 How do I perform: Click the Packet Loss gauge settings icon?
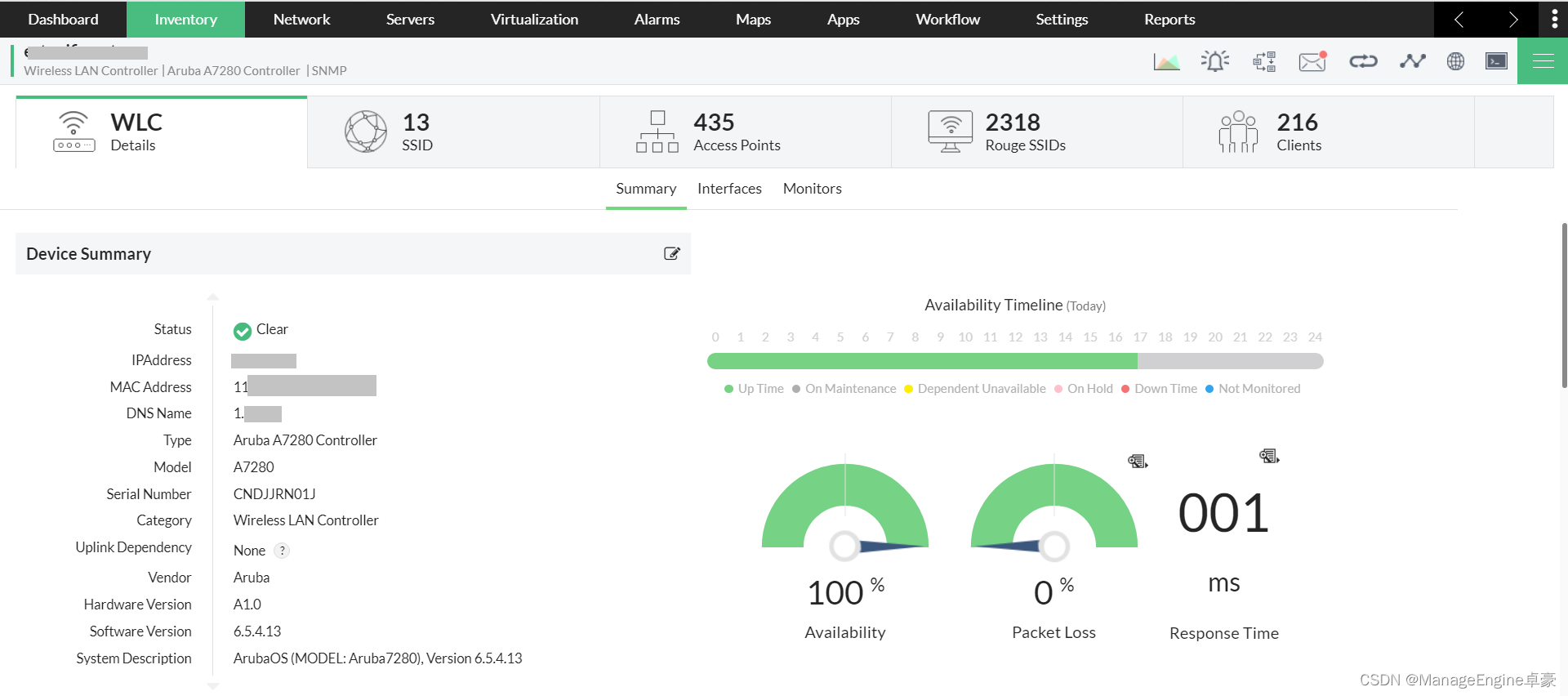(x=1138, y=462)
